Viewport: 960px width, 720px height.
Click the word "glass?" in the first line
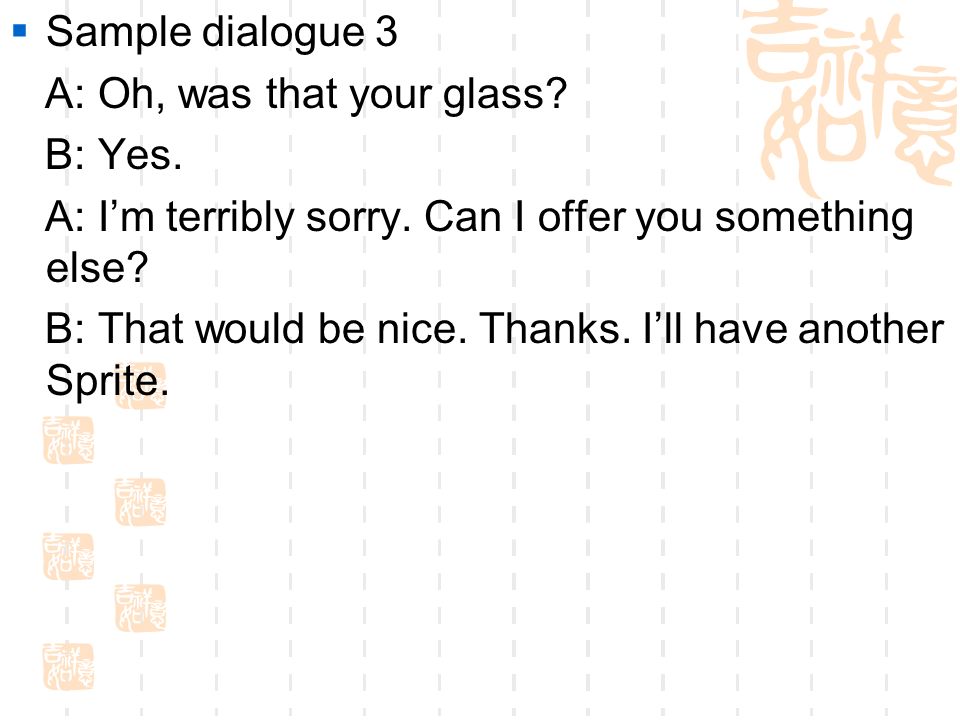click(505, 96)
